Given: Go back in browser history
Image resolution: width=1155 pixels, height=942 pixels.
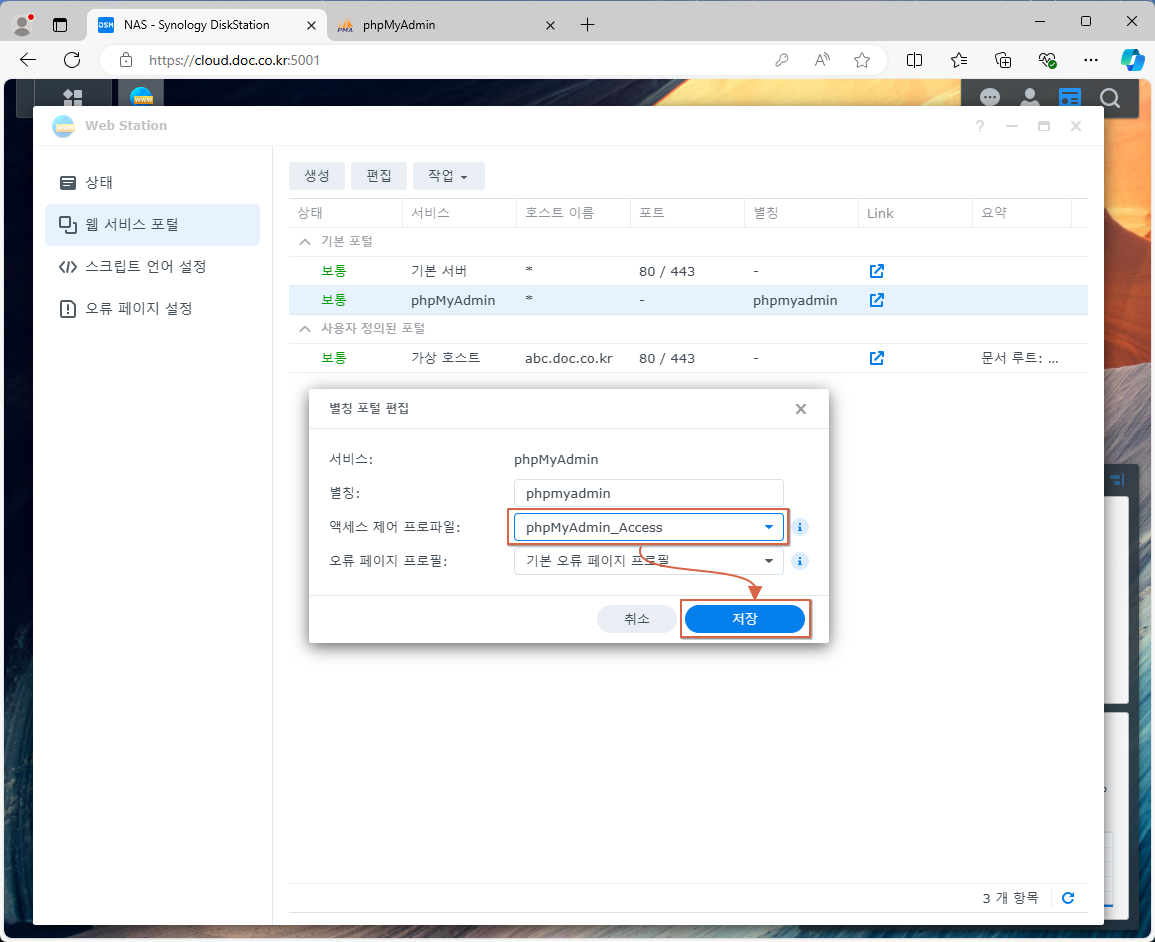Looking at the screenshot, I should click(x=28, y=60).
